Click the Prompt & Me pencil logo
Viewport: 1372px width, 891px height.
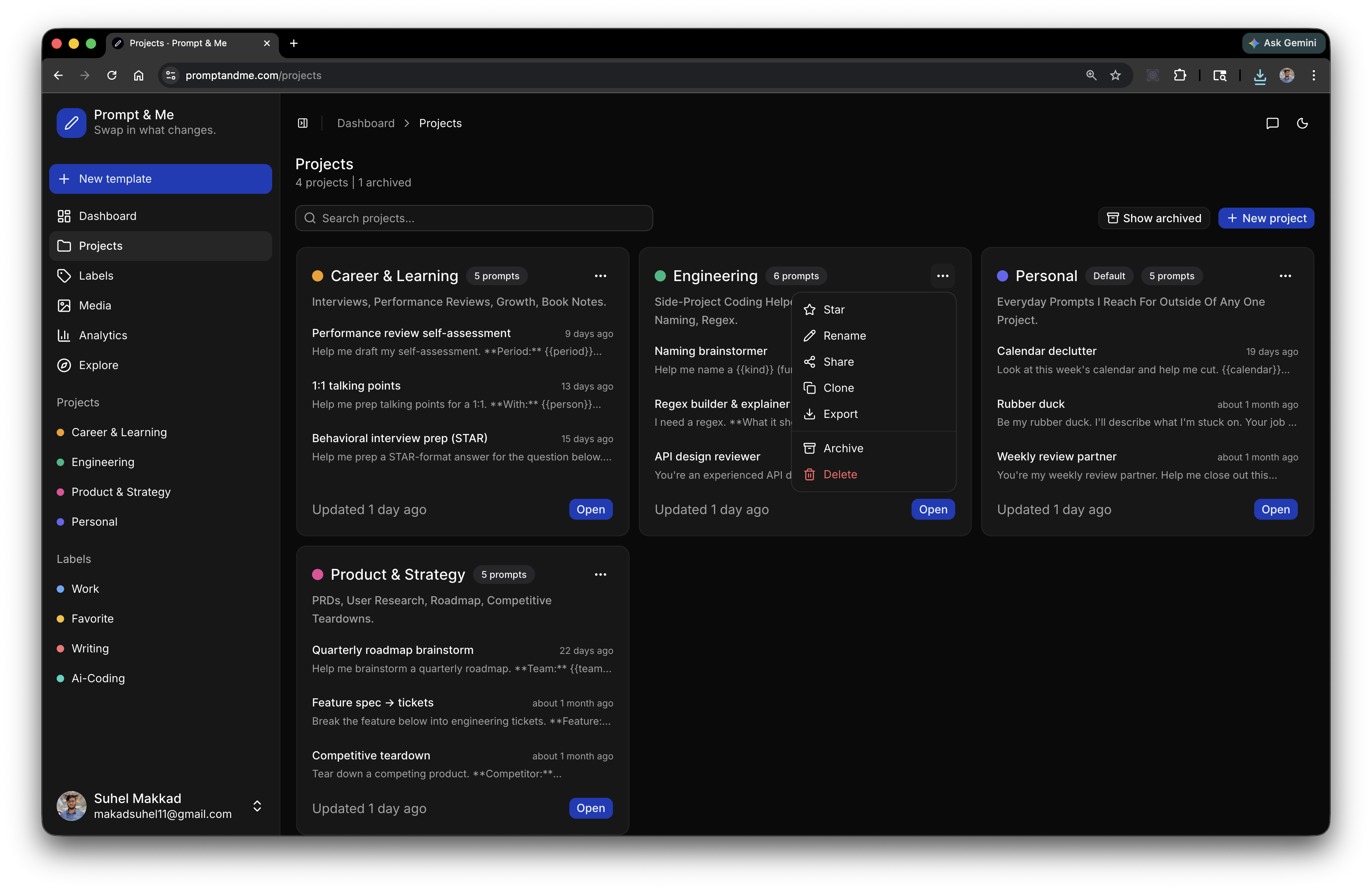pyautogui.click(x=72, y=122)
